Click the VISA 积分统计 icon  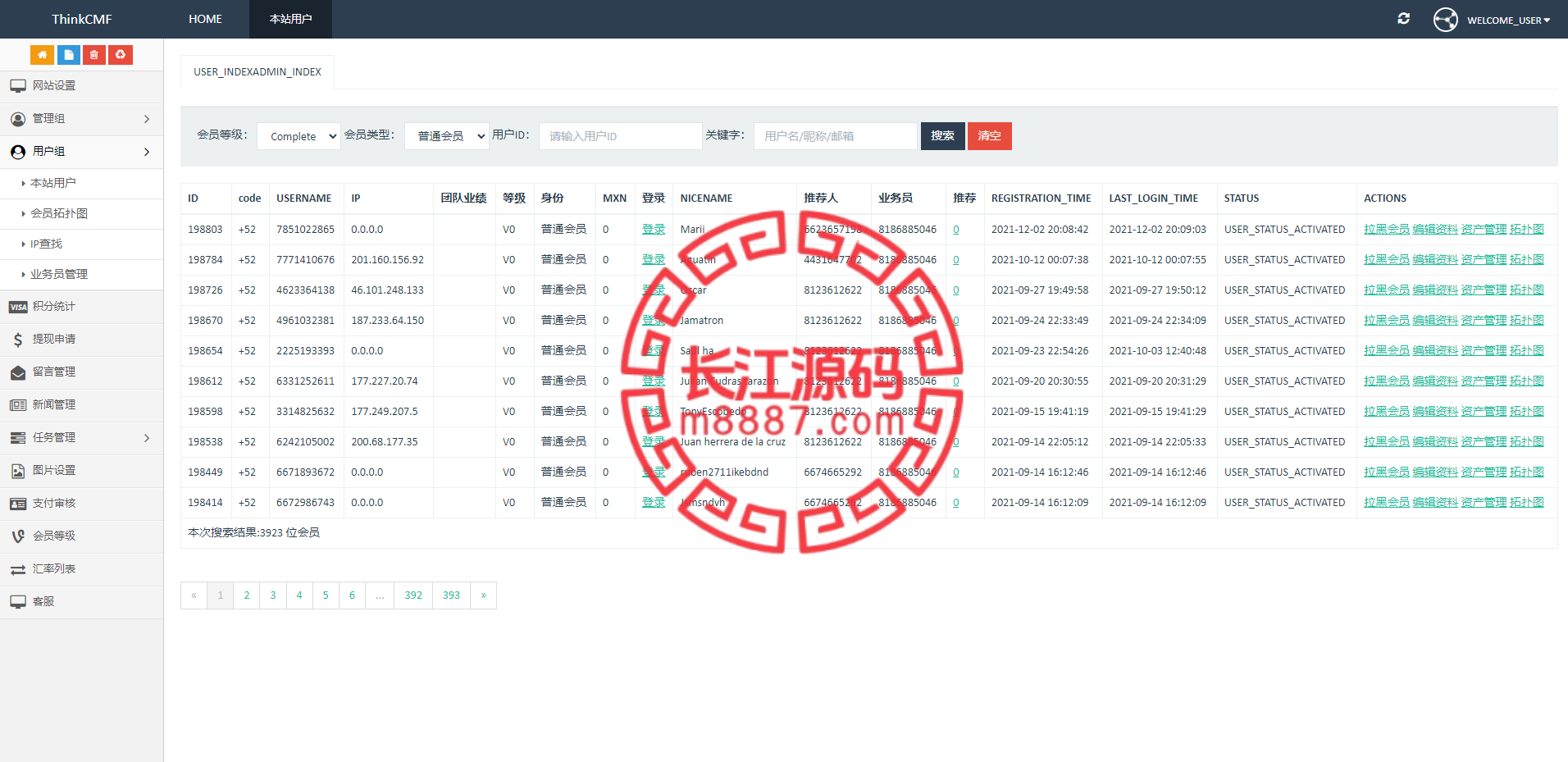tap(18, 307)
